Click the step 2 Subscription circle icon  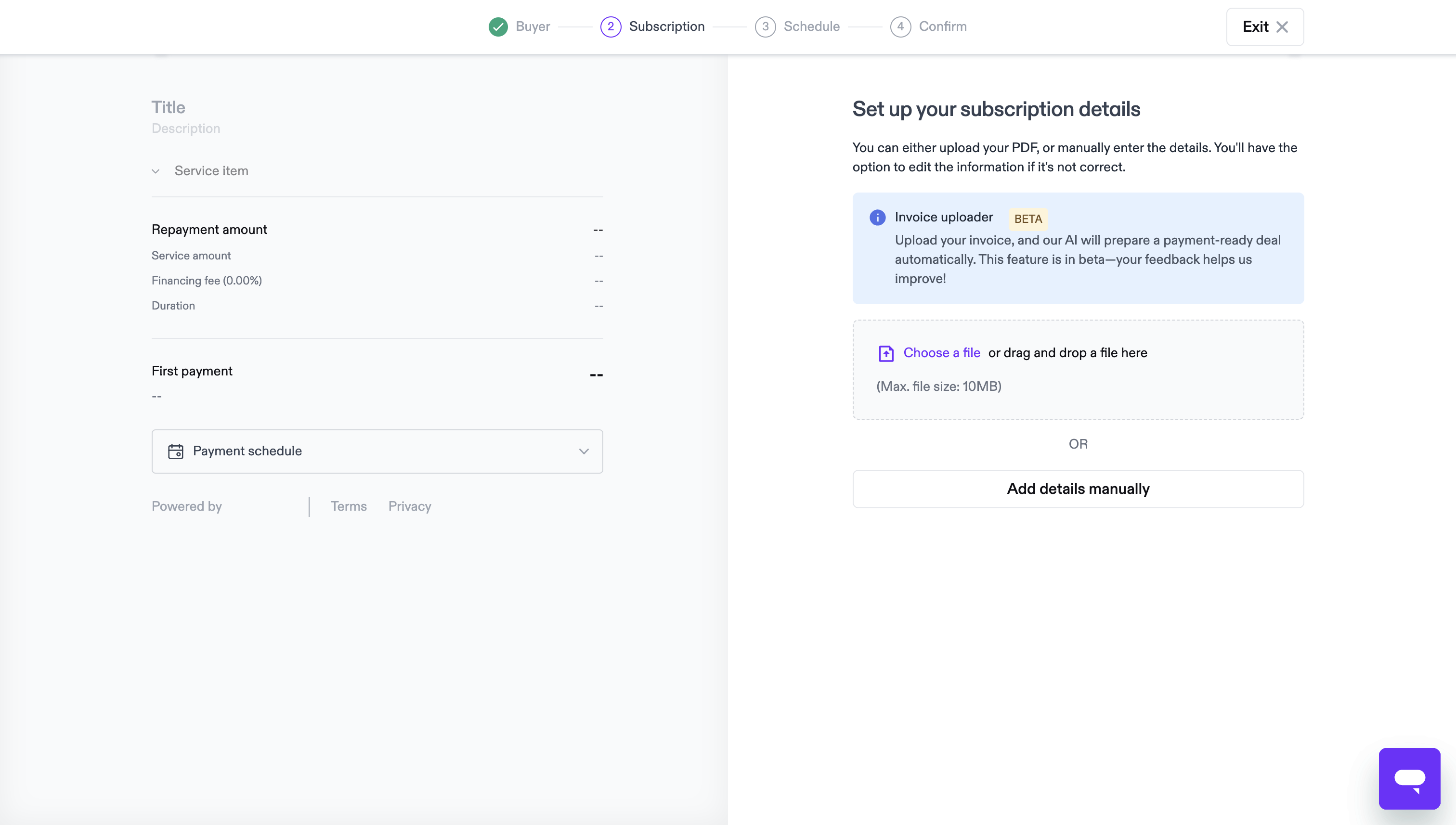click(x=611, y=26)
